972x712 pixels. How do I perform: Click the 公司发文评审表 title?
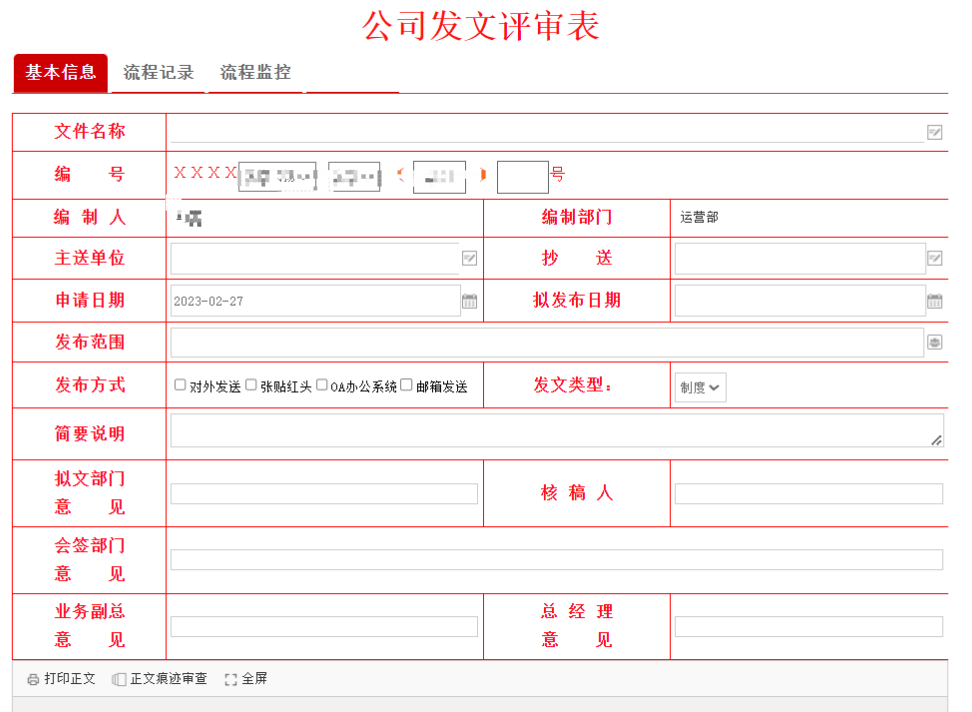481,26
